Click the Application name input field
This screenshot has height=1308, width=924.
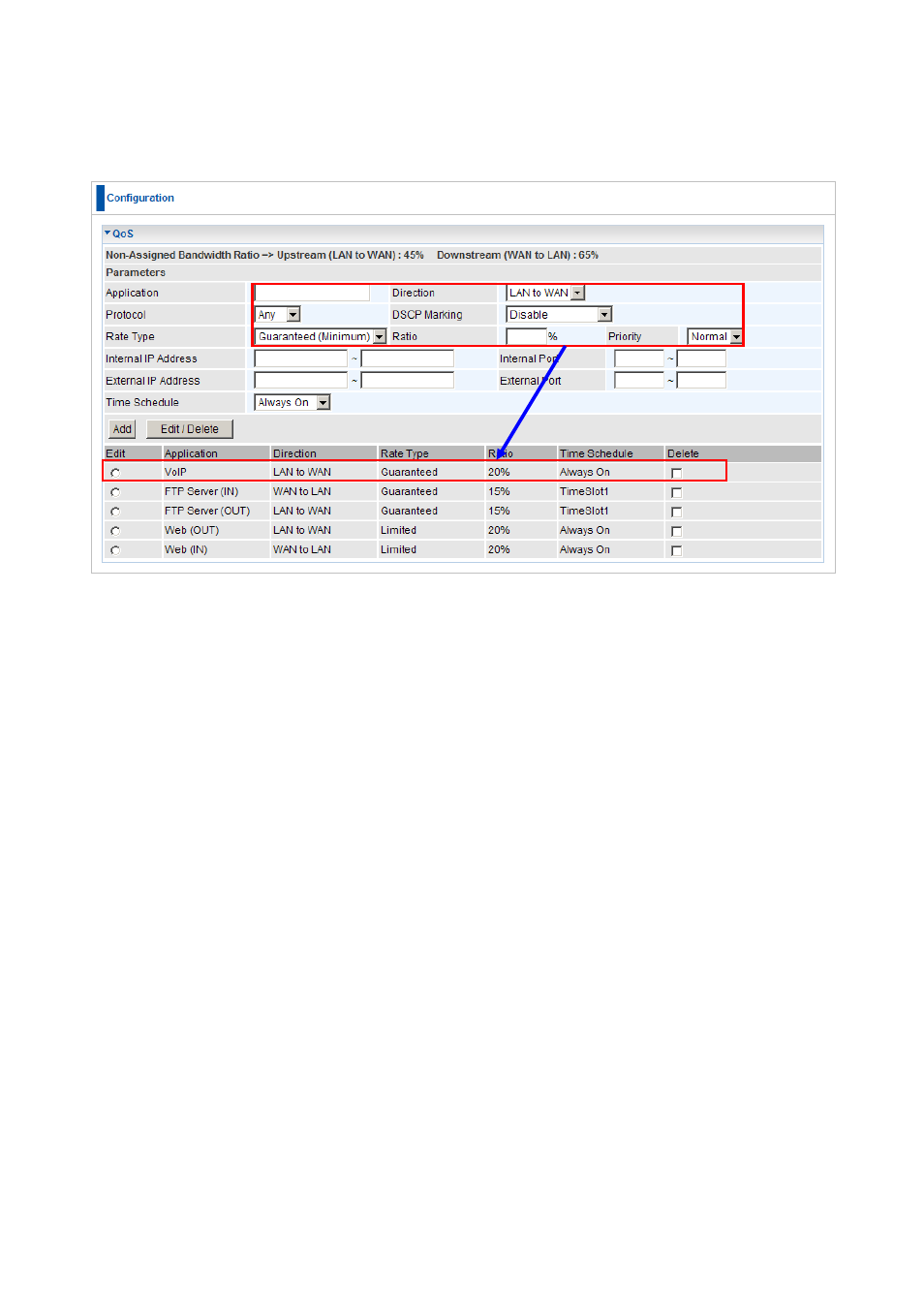(x=312, y=293)
